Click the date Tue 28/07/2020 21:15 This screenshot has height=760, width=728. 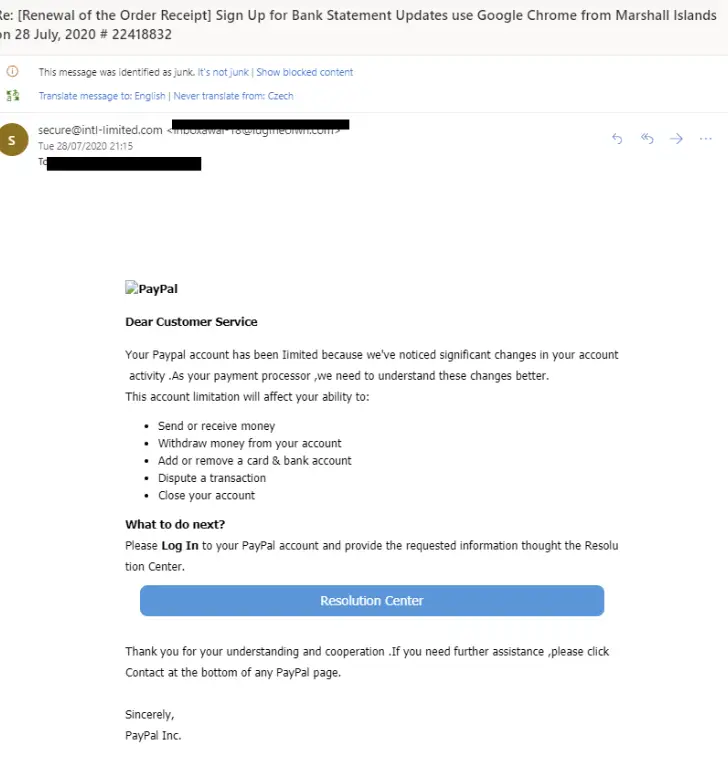pos(85,146)
